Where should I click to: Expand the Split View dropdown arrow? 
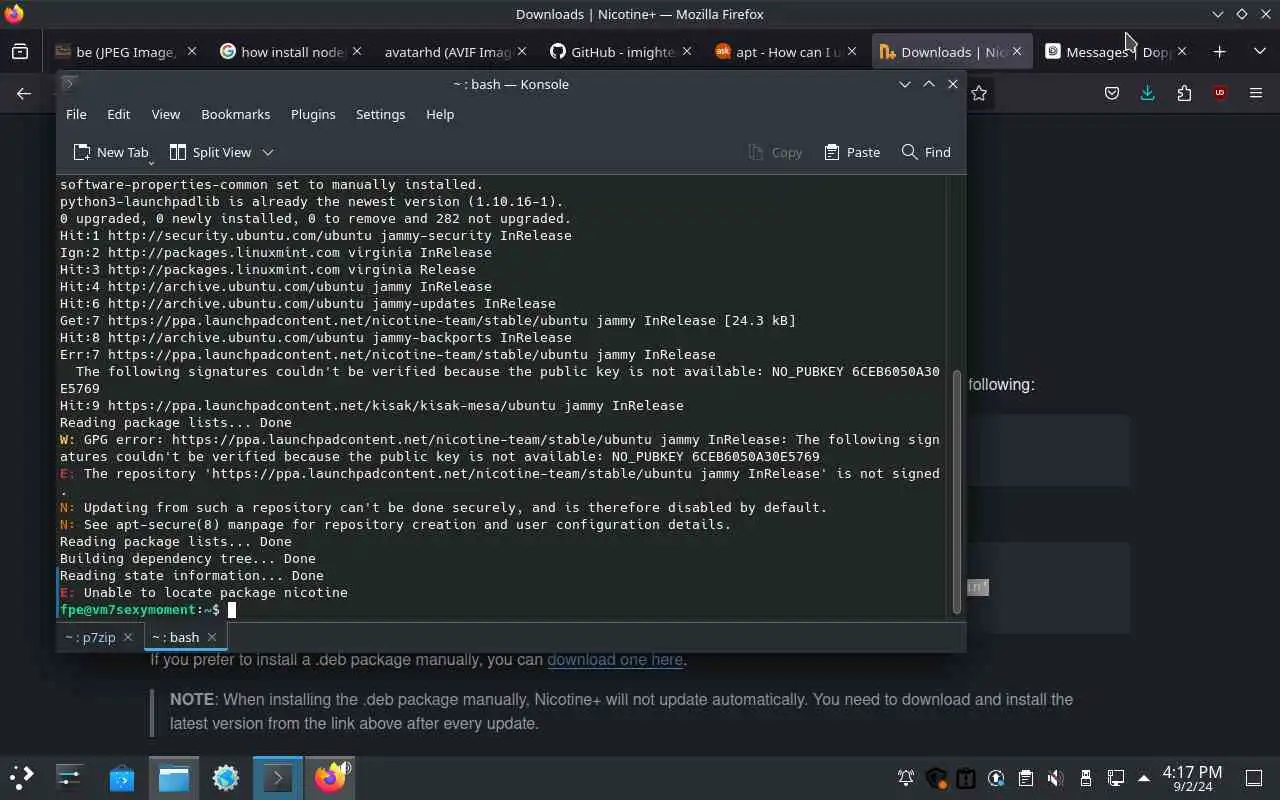[267, 152]
